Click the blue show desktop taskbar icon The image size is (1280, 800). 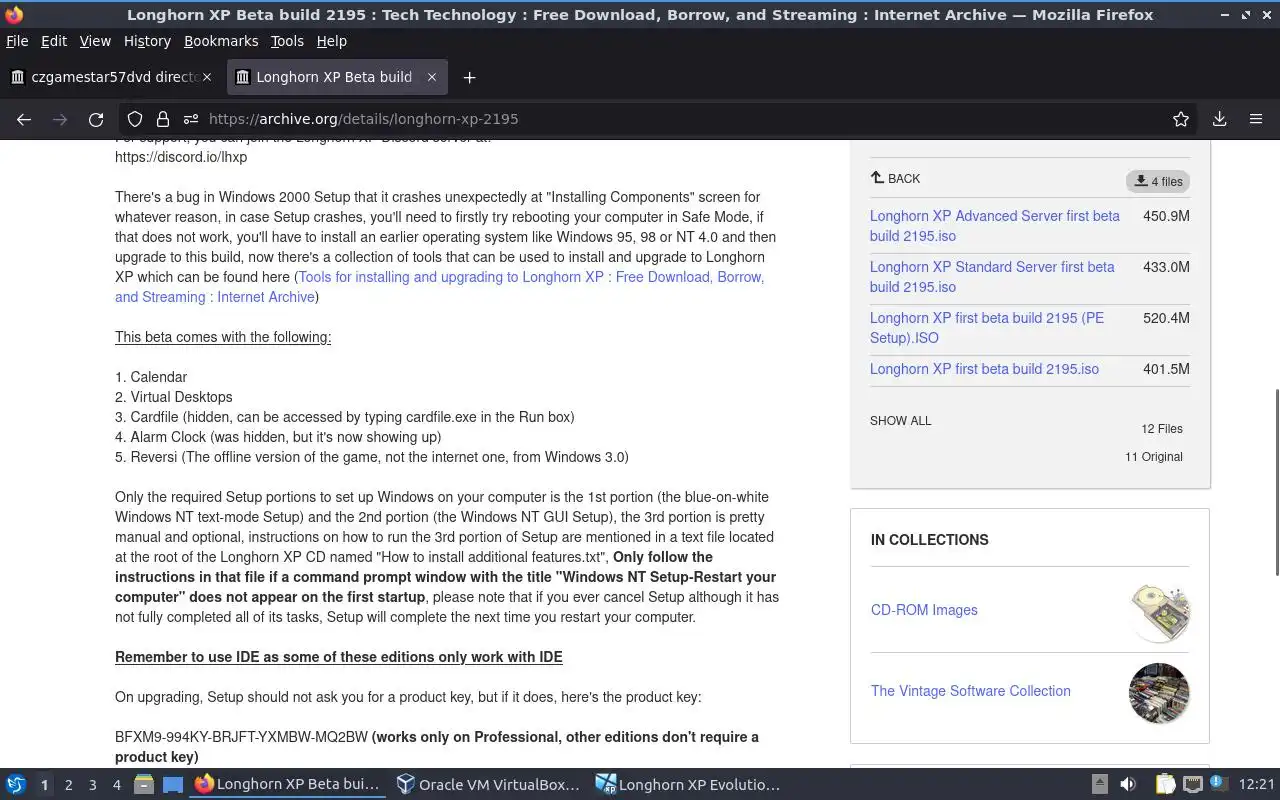(x=173, y=785)
